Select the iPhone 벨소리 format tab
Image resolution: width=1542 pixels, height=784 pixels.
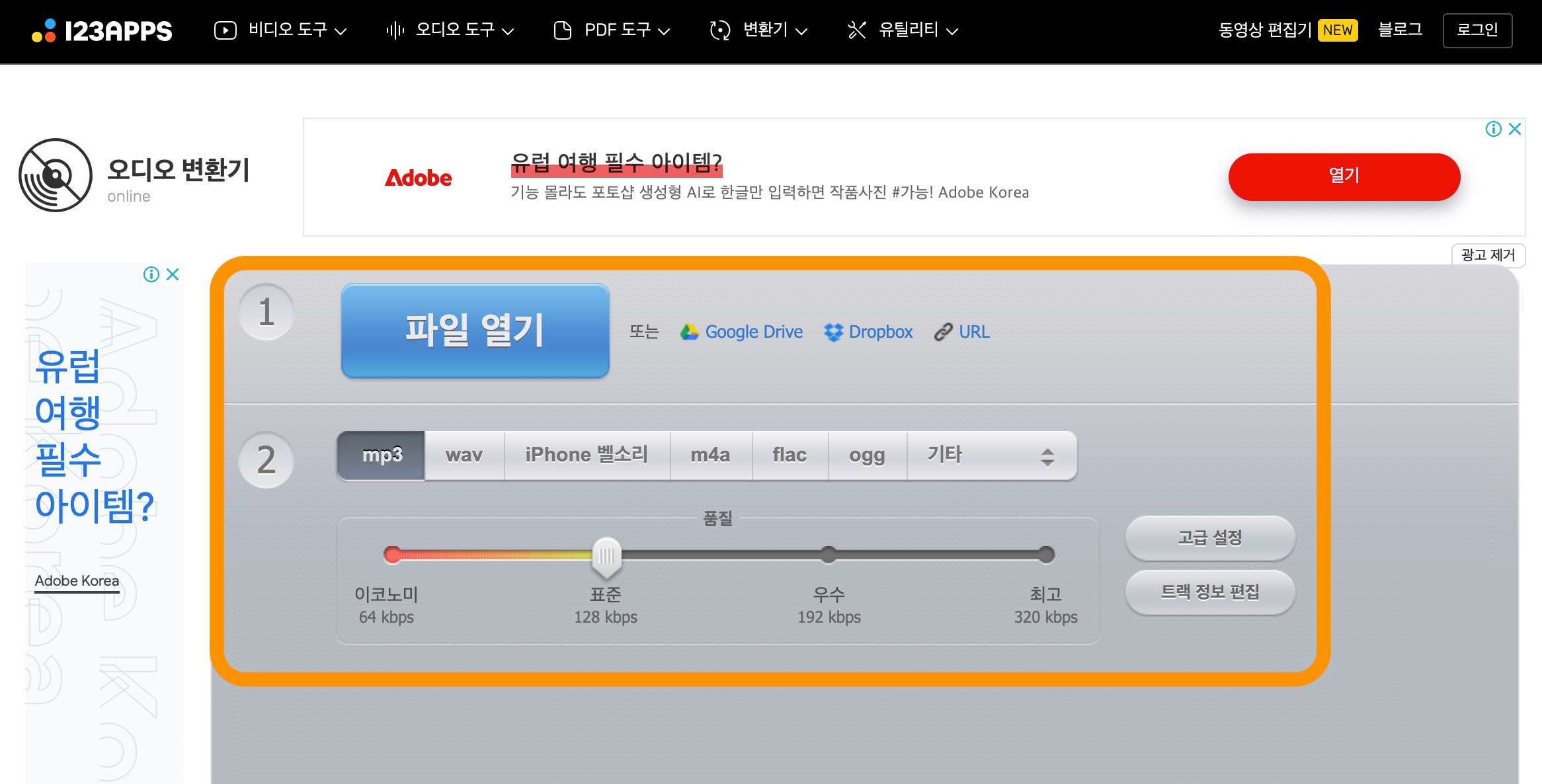(x=587, y=455)
